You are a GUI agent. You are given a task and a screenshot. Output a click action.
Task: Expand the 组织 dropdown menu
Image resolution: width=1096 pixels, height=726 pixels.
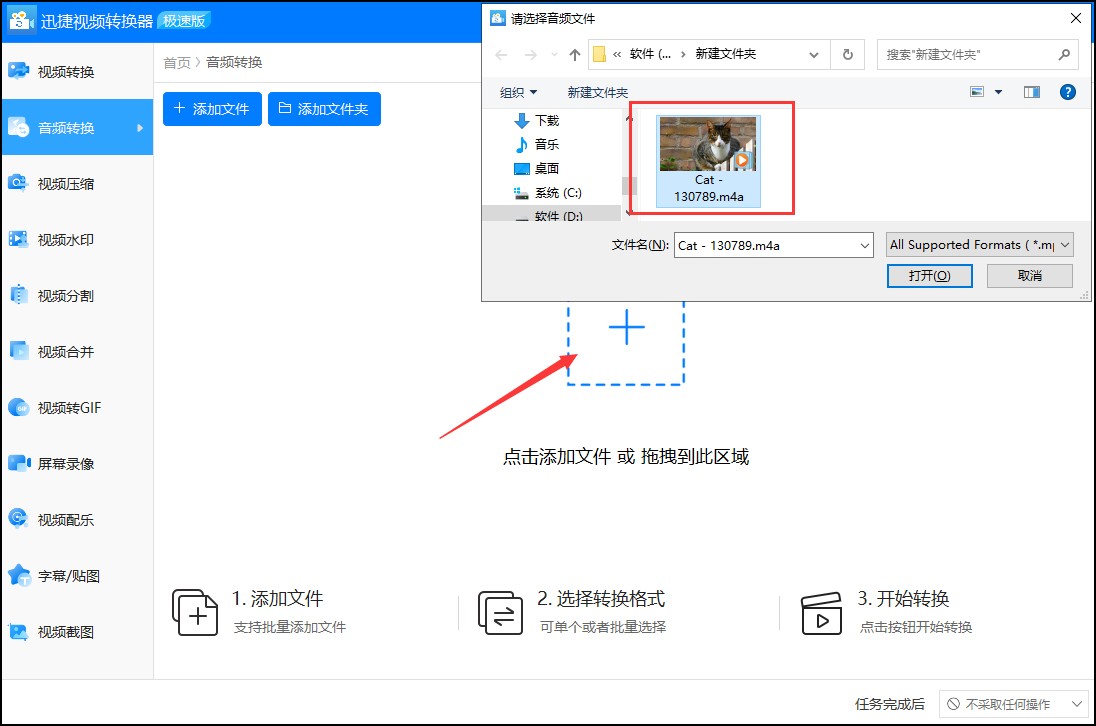click(x=518, y=92)
